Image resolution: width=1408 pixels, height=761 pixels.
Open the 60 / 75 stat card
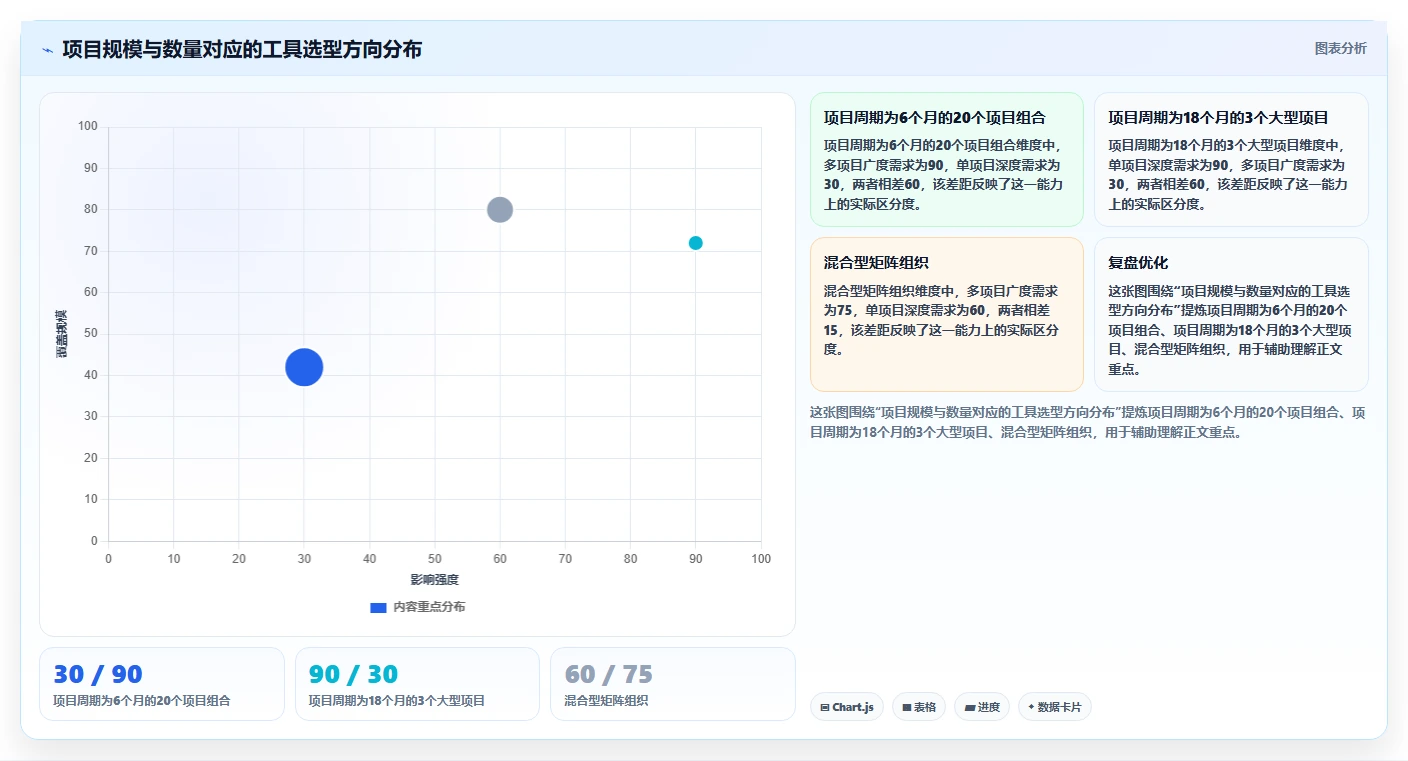pyautogui.click(x=673, y=684)
